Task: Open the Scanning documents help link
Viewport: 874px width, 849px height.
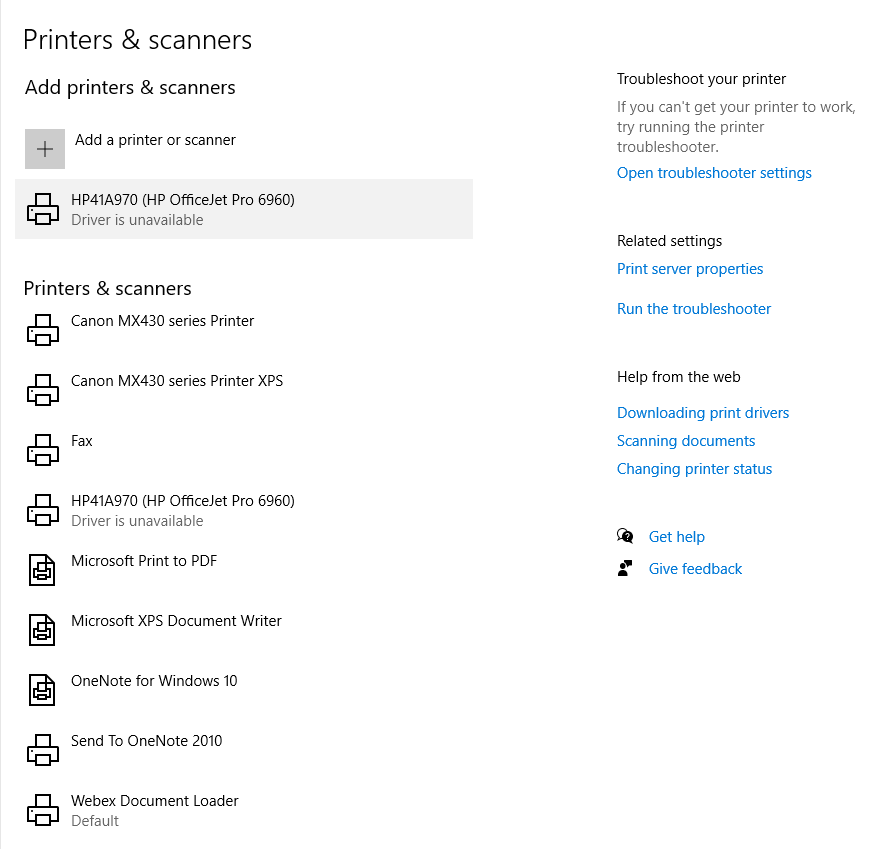Action: tap(686, 441)
